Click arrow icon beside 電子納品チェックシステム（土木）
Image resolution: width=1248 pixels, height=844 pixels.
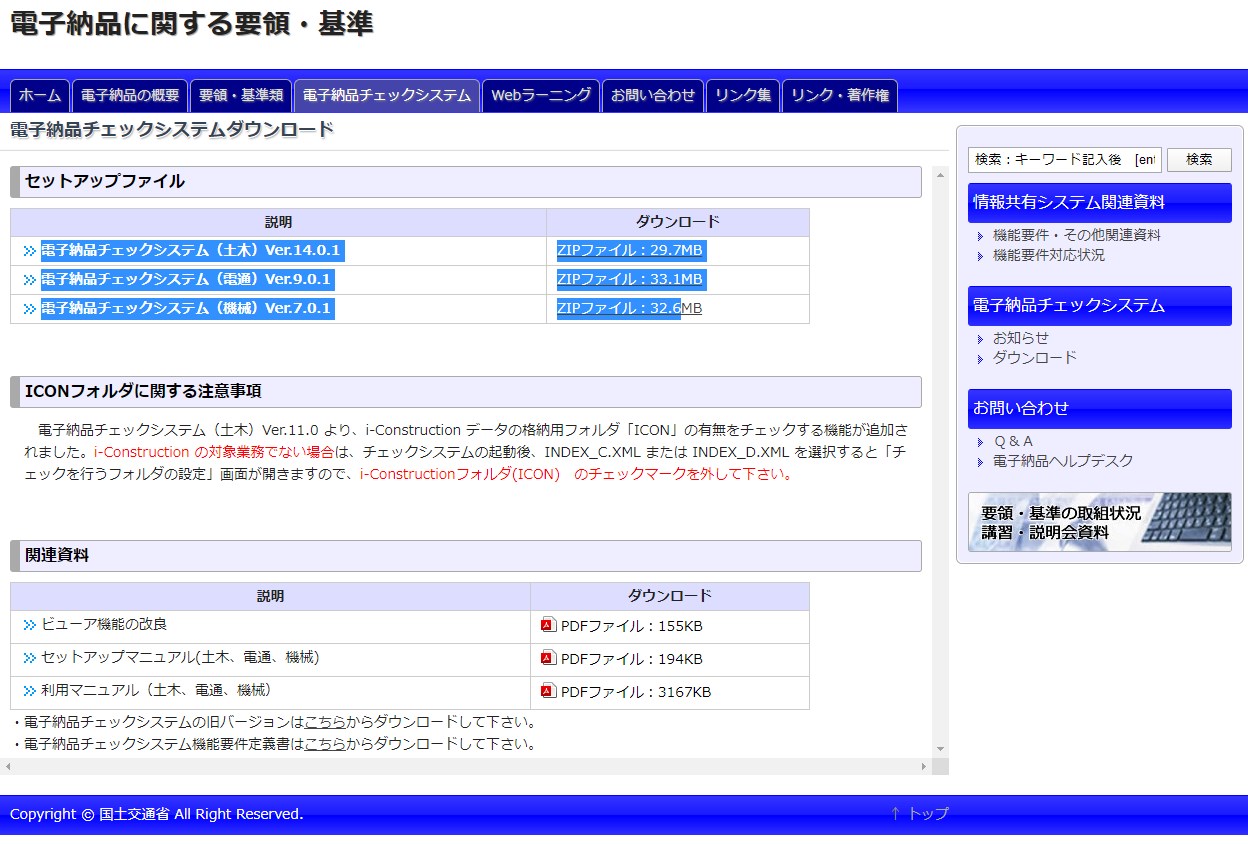point(29,251)
